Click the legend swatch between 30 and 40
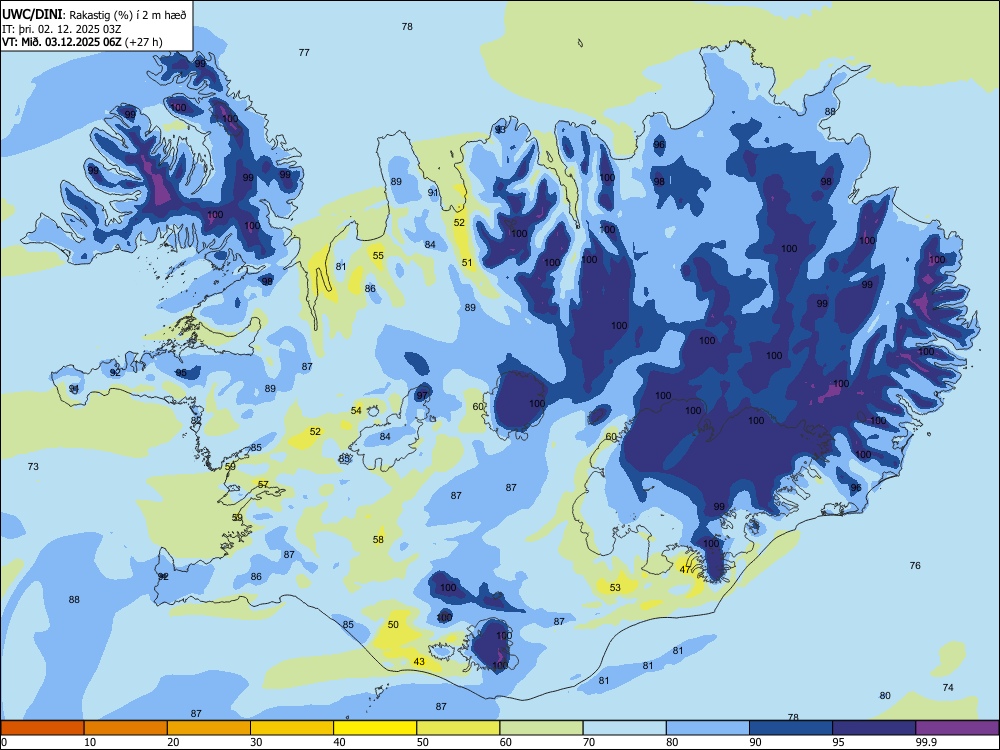Screen dimensions: 1000x750 click(292, 728)
